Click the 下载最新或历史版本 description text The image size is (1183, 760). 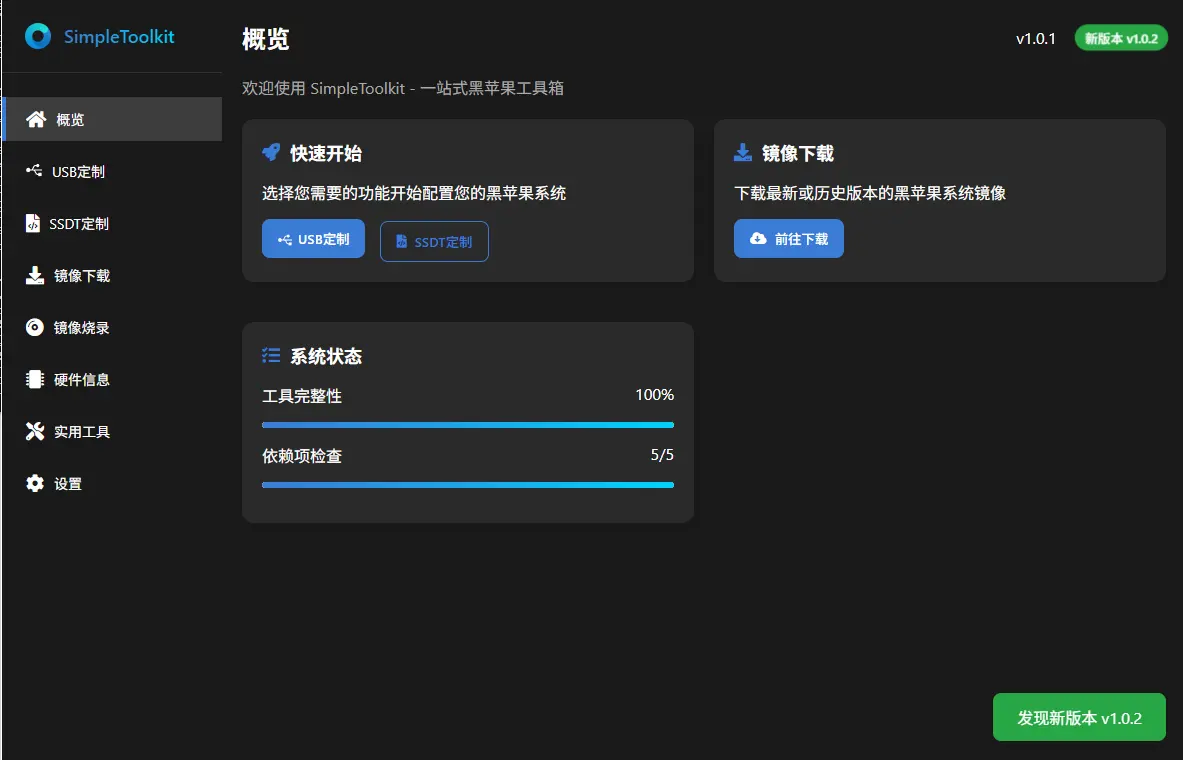point(870,192)
